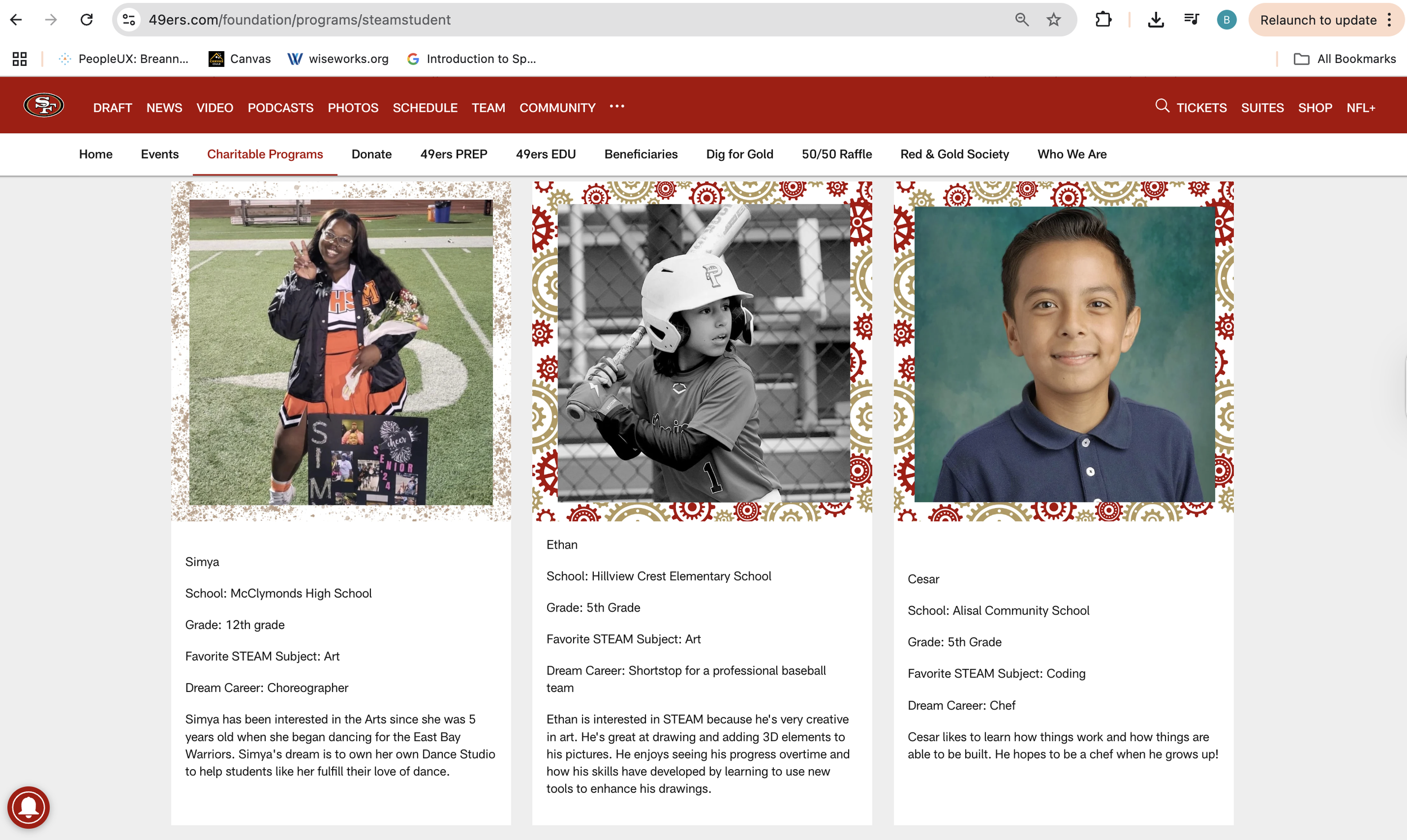1407x840 pixels.
Task: Click the red notification bell icon
Action: pos(28,807)
